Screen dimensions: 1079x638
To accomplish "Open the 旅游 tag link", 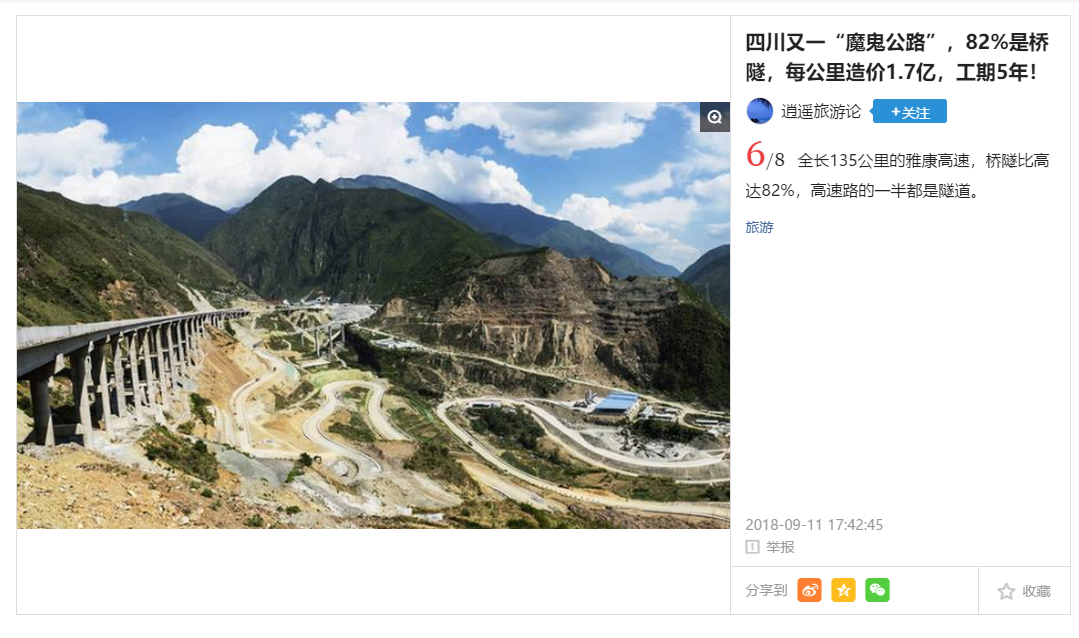I will click(760, 227).
